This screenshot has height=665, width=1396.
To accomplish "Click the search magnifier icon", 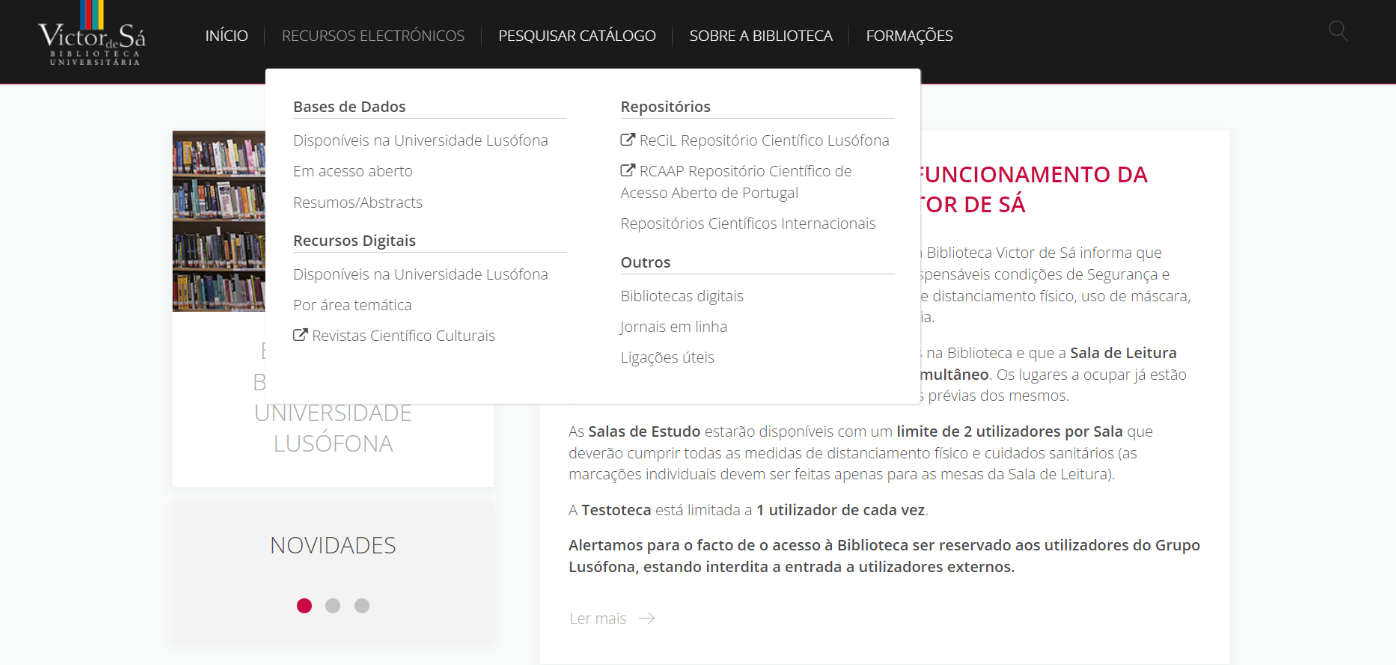I will click(1338, 31).
